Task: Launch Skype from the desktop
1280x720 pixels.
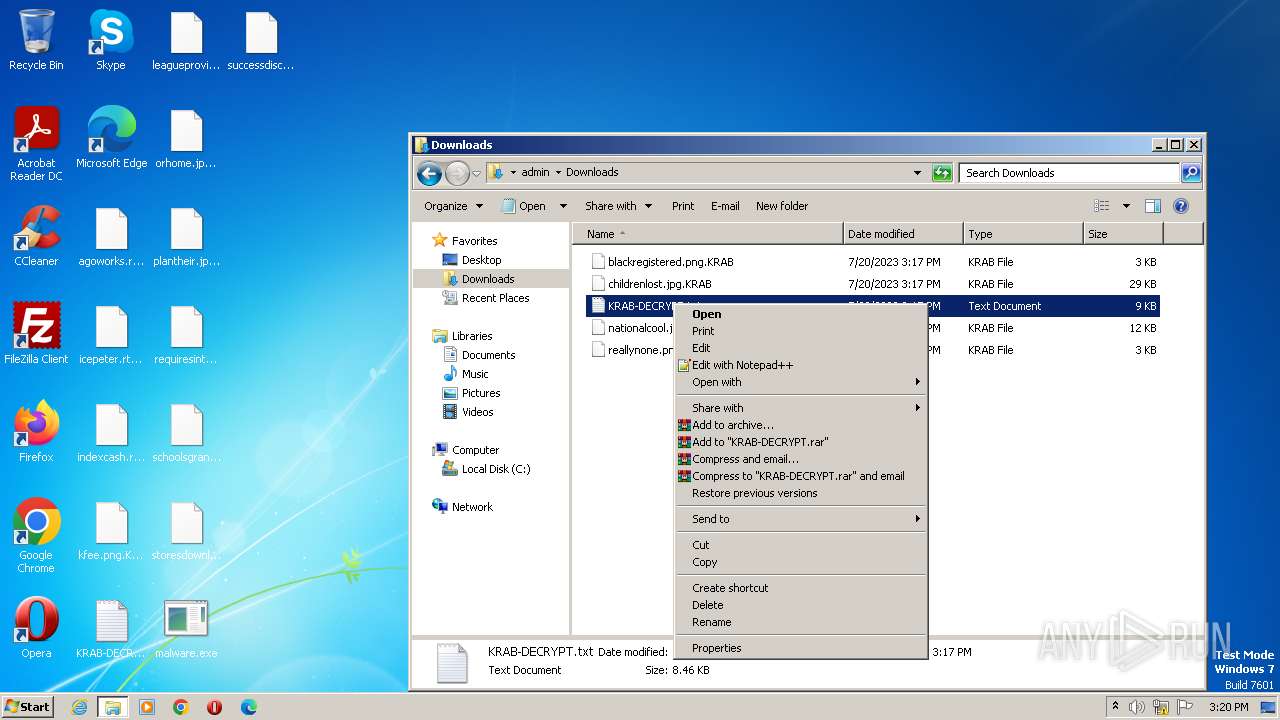Action: coord(111,41)
